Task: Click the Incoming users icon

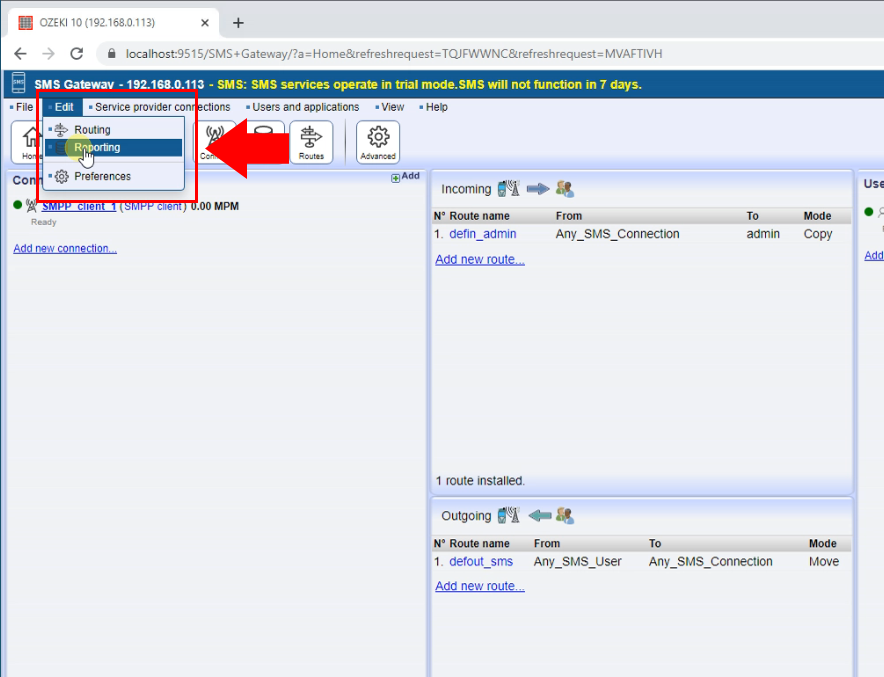Action: [x=564, y=189]
